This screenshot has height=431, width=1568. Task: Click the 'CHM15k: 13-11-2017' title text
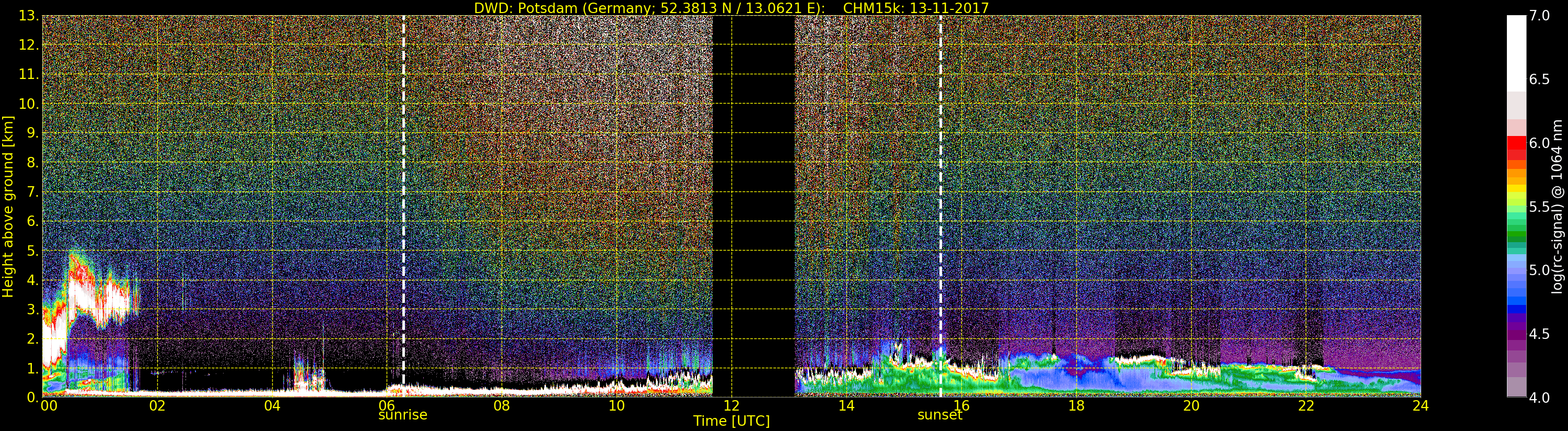click(915, 8)
